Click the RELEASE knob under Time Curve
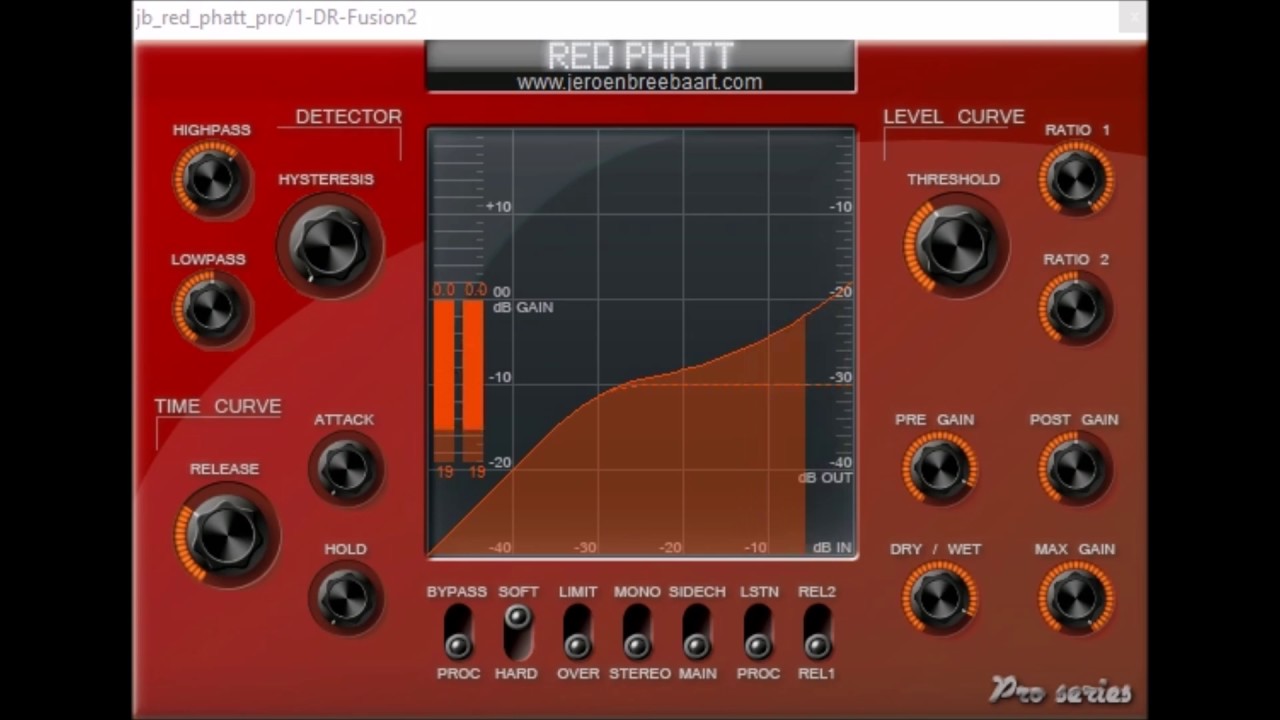 tap(225, 535)
